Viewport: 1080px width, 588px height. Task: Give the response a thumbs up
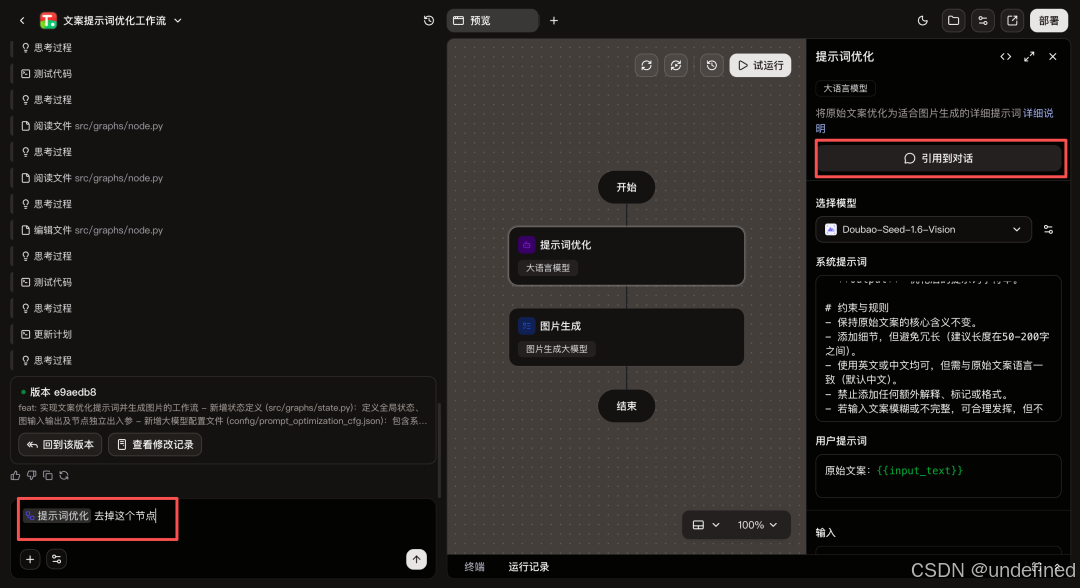pyautogui.click(x=16, y=475)
